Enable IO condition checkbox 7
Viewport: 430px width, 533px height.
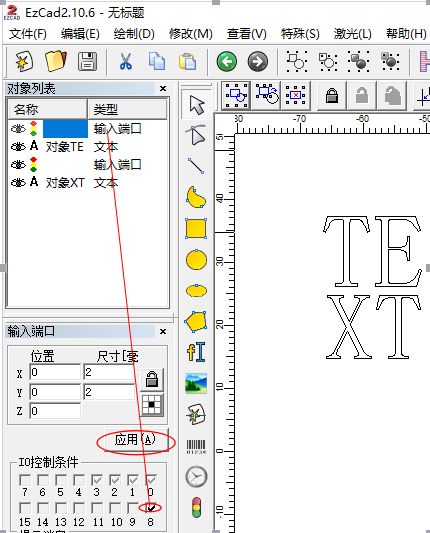(25, 480)
